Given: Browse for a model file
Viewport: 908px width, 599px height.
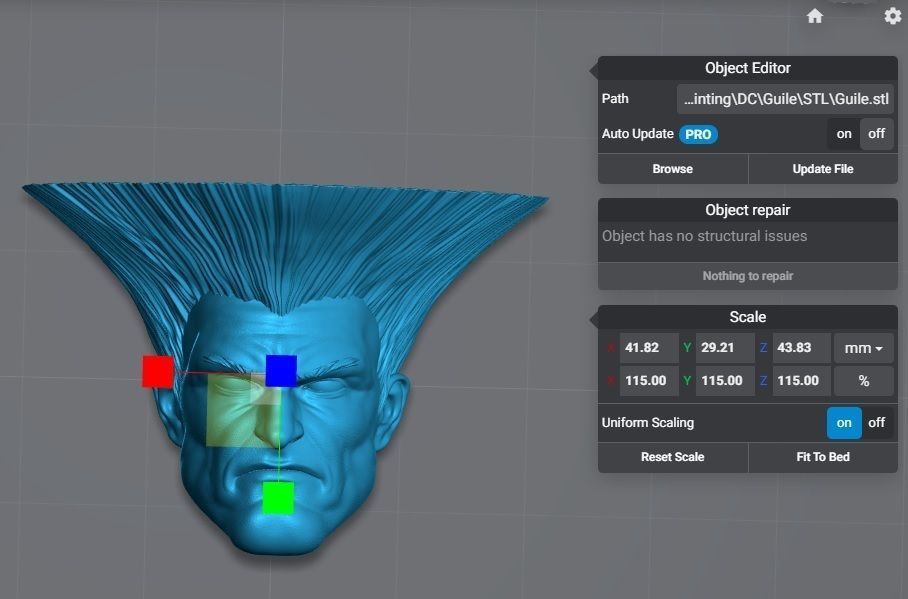Looking at the screenshot, I should click(672, 169).
